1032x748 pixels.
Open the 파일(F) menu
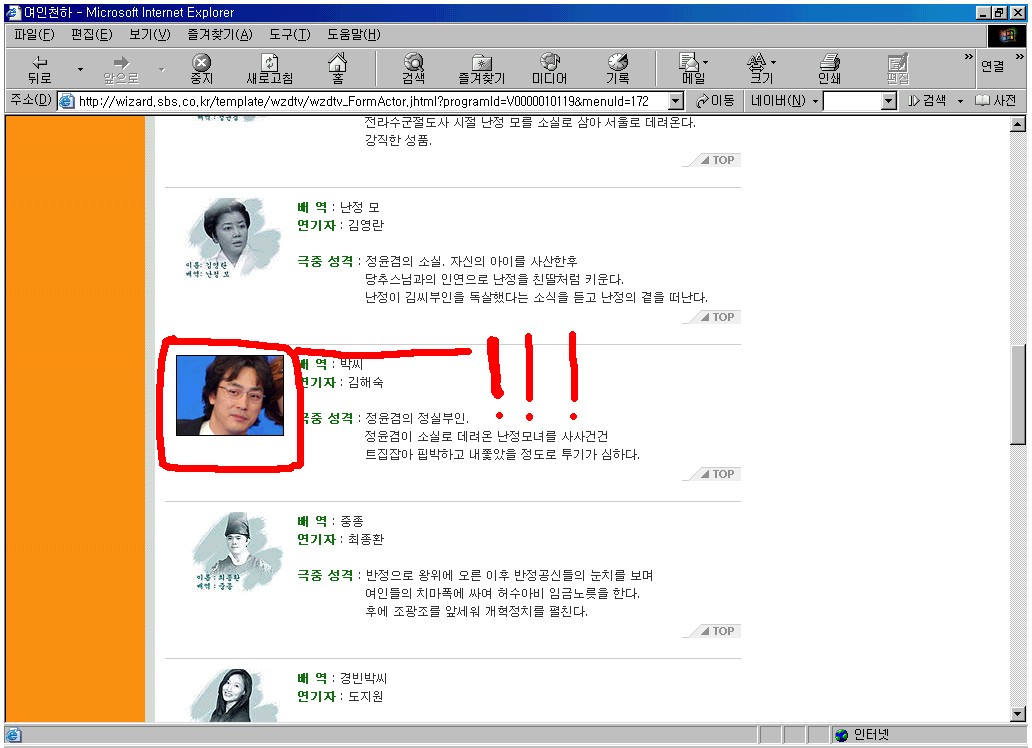coord(34,35)
